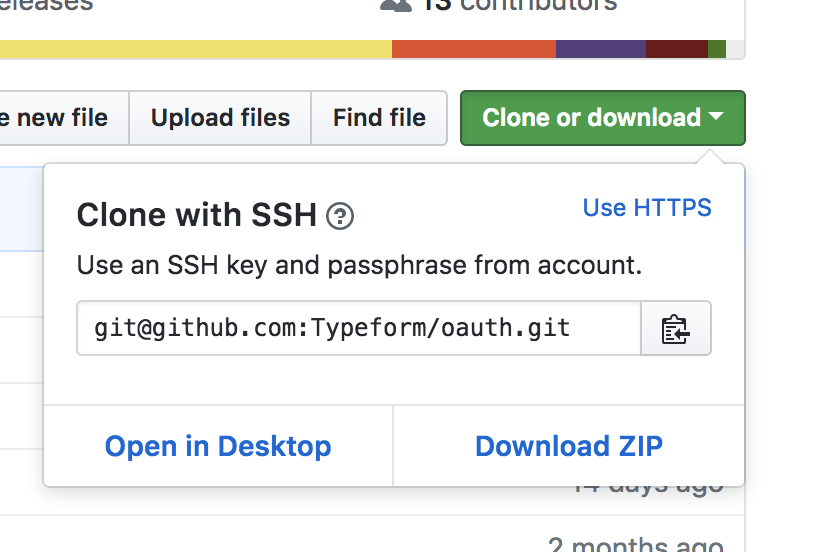Download ZIP of the repository
This screenshot has height=552, width=816.
[x=569, y=446]
